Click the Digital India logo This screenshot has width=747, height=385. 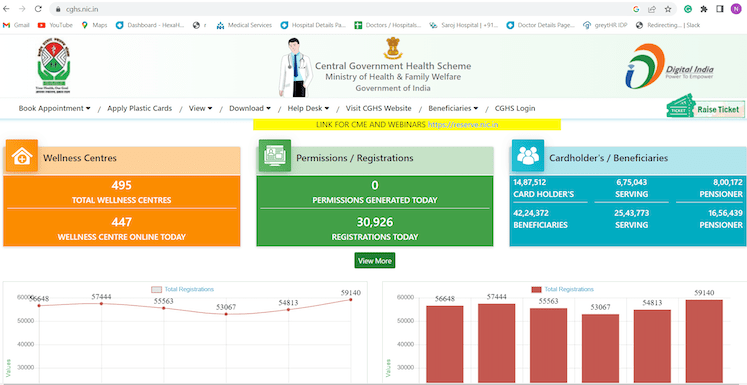670,66
